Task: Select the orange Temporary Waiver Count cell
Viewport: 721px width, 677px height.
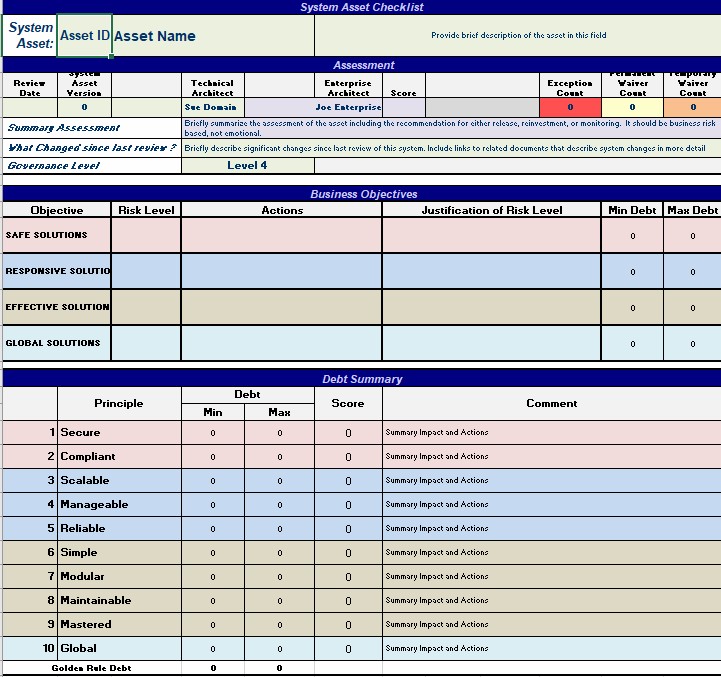Action: pos(693,107)
